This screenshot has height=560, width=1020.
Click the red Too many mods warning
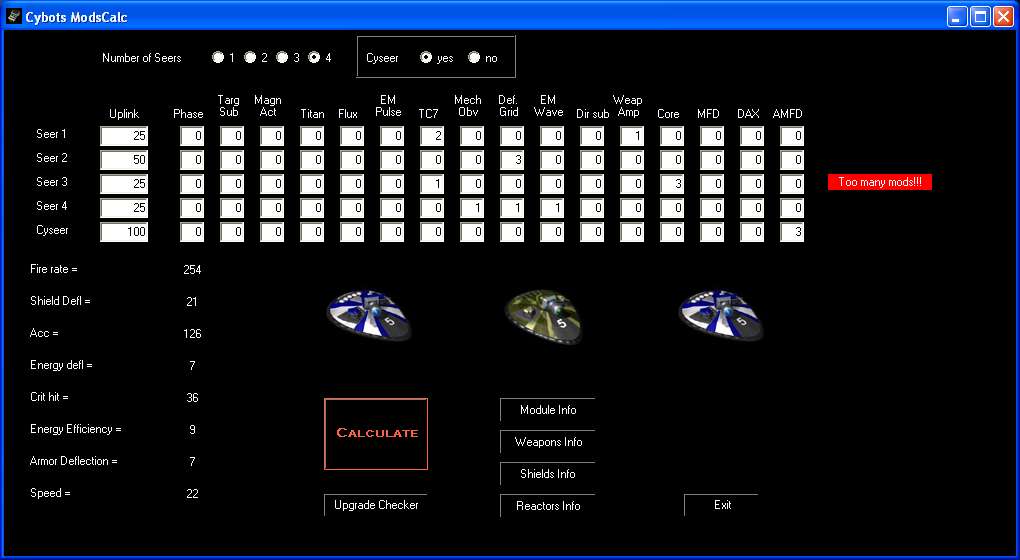tap(879, 182)
